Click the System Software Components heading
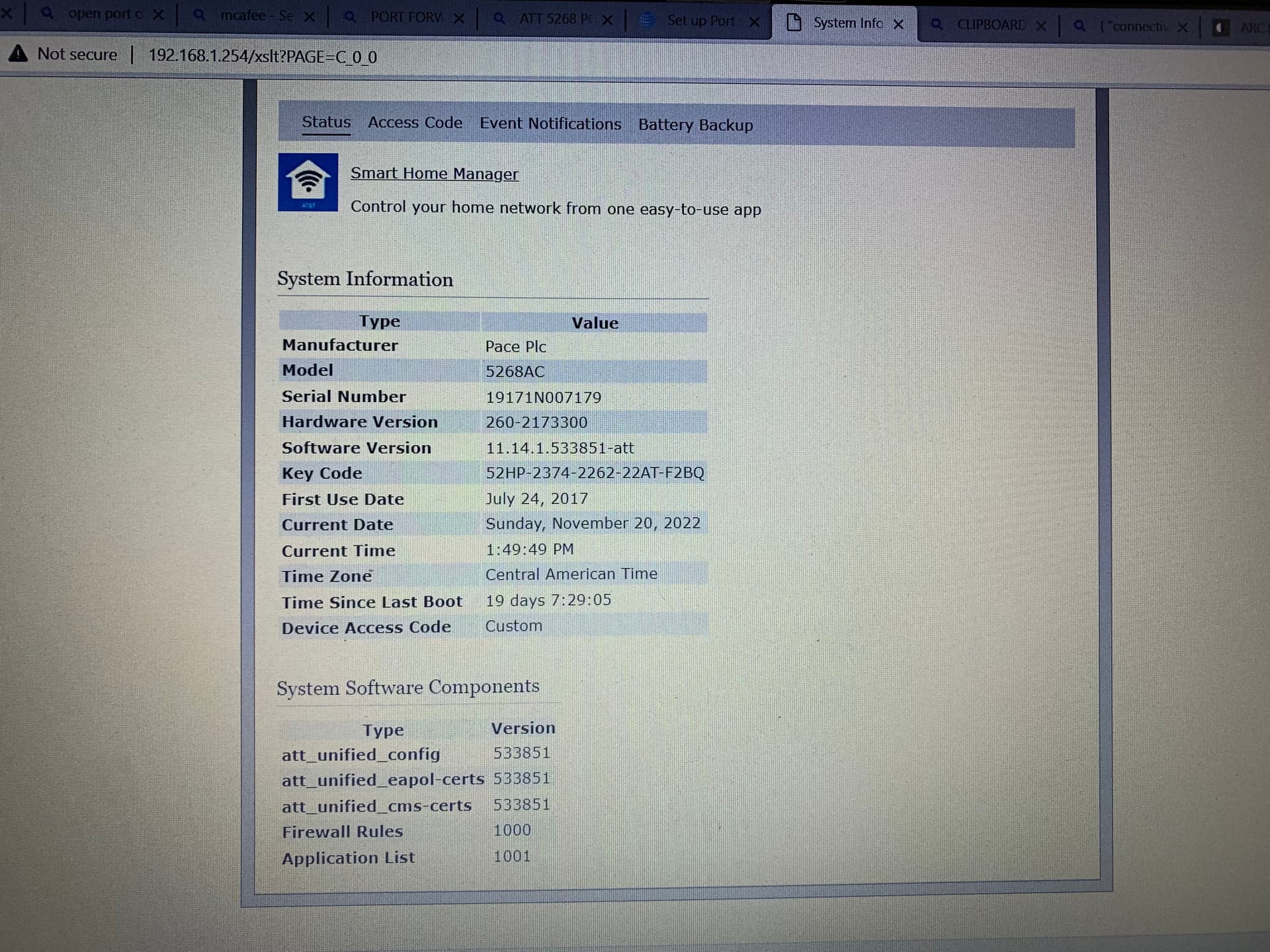This screenshot has height=952, width=1270. (x=407, y=688)
